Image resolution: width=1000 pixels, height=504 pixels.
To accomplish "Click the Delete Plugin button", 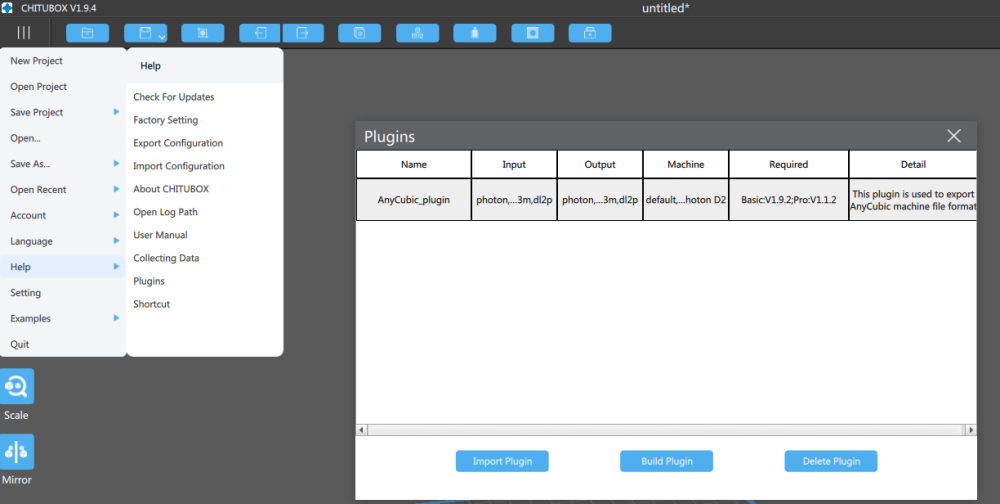I will pyautogui.click(x=831, y=461).
